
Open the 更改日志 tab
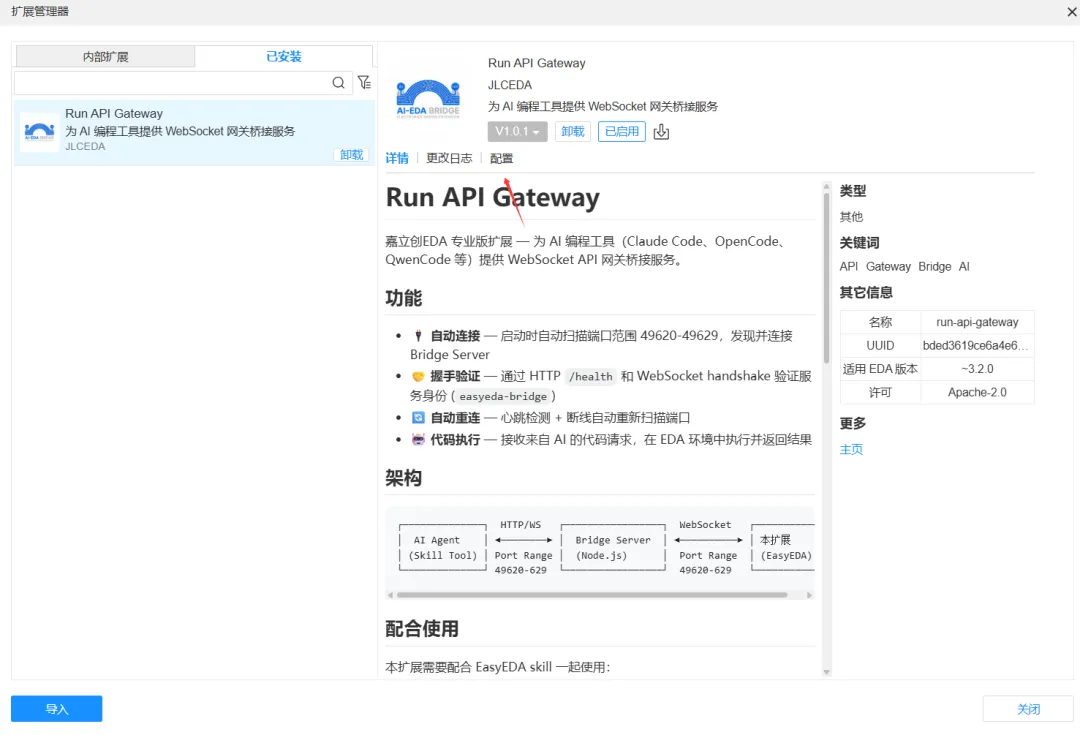point(449,158)
